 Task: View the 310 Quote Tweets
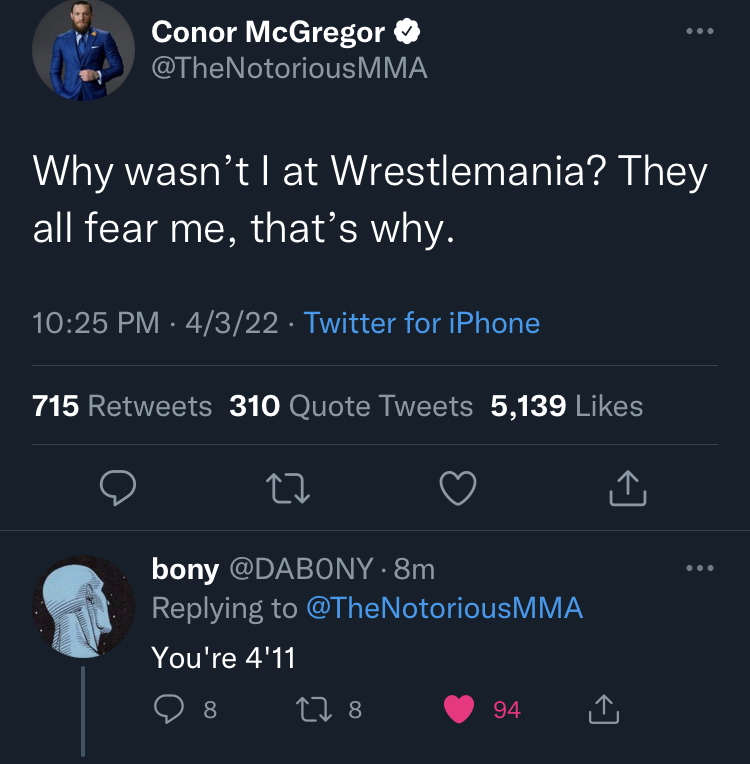click(351, 405)
